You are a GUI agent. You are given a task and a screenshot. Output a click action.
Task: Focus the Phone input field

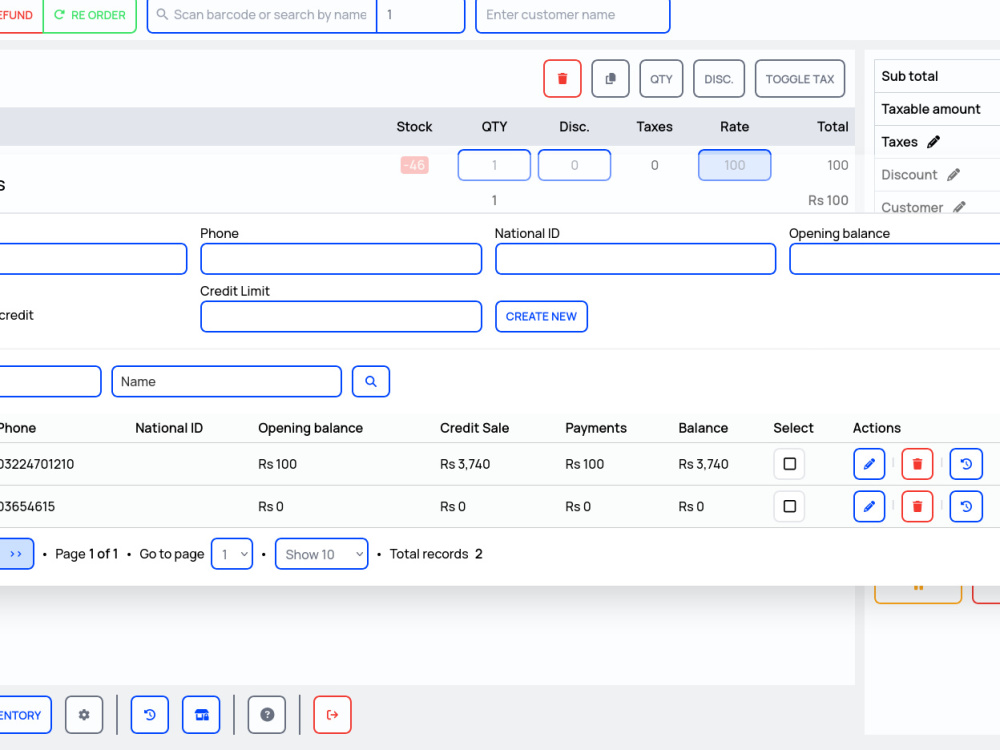coord(341,259)
